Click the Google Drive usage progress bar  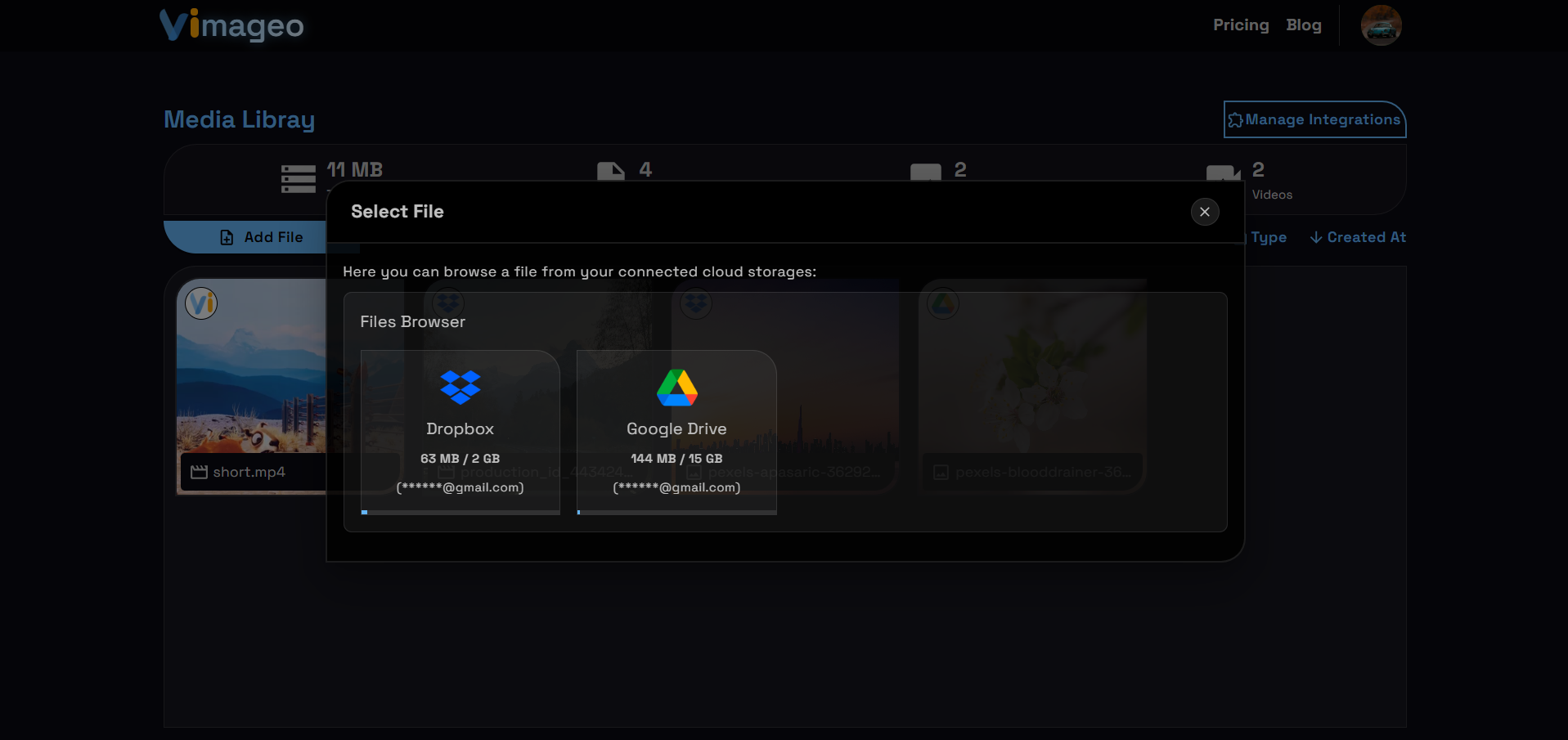pyautogui.click(x=676, y=513)
